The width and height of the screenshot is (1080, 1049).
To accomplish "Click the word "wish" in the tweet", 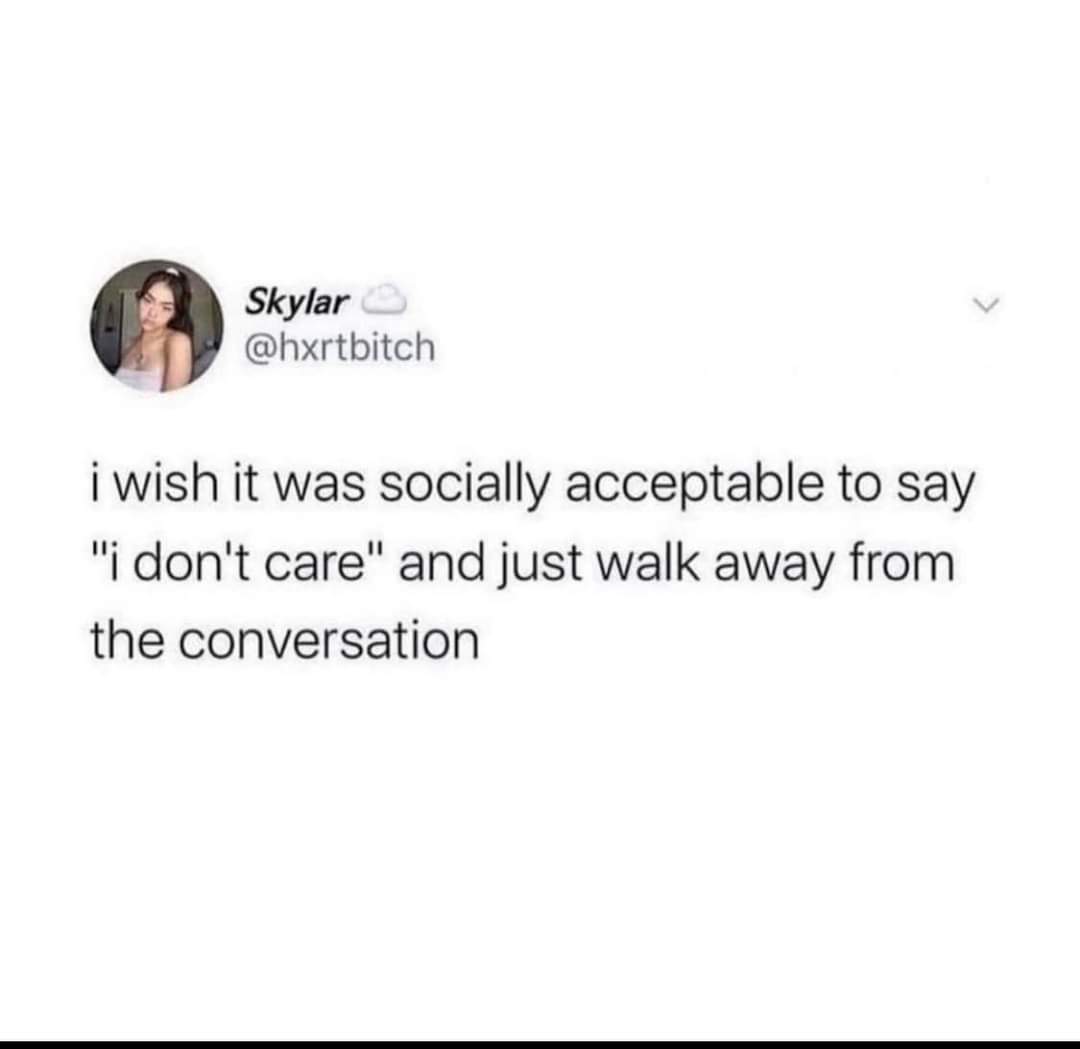I will tap(160, 484).
